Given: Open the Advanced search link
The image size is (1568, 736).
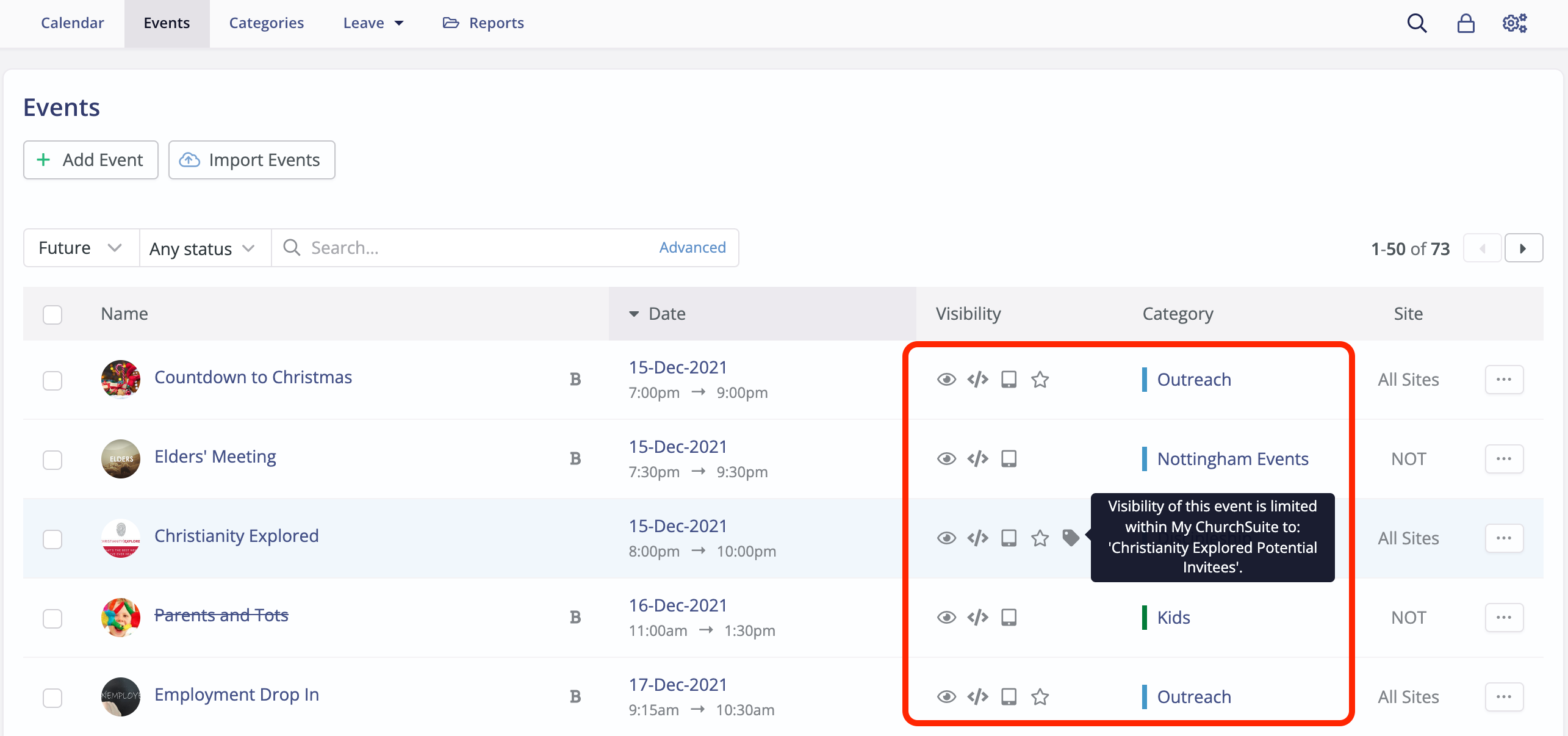Looking at the screenshot, I should coord(692,247).
